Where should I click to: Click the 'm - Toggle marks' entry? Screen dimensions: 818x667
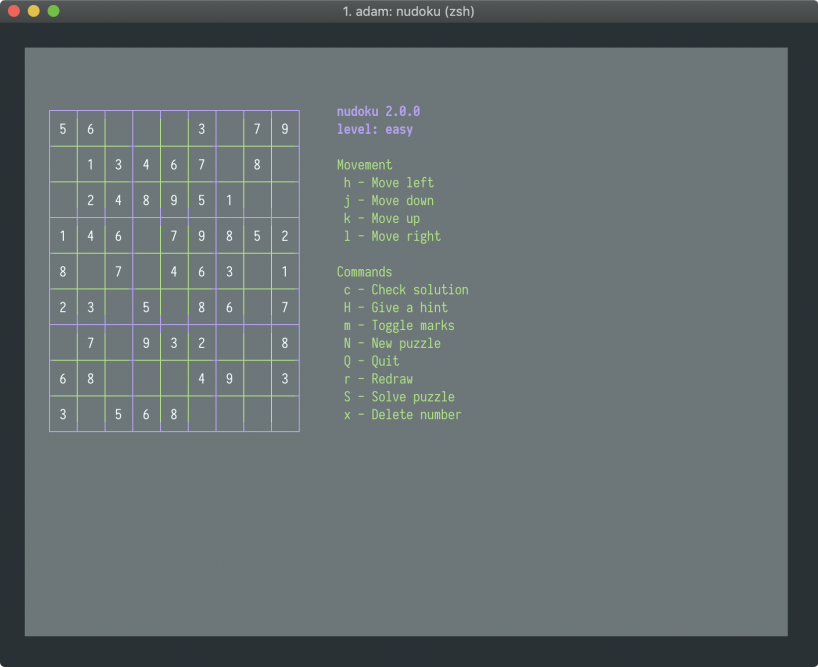[x=399, y=325]
